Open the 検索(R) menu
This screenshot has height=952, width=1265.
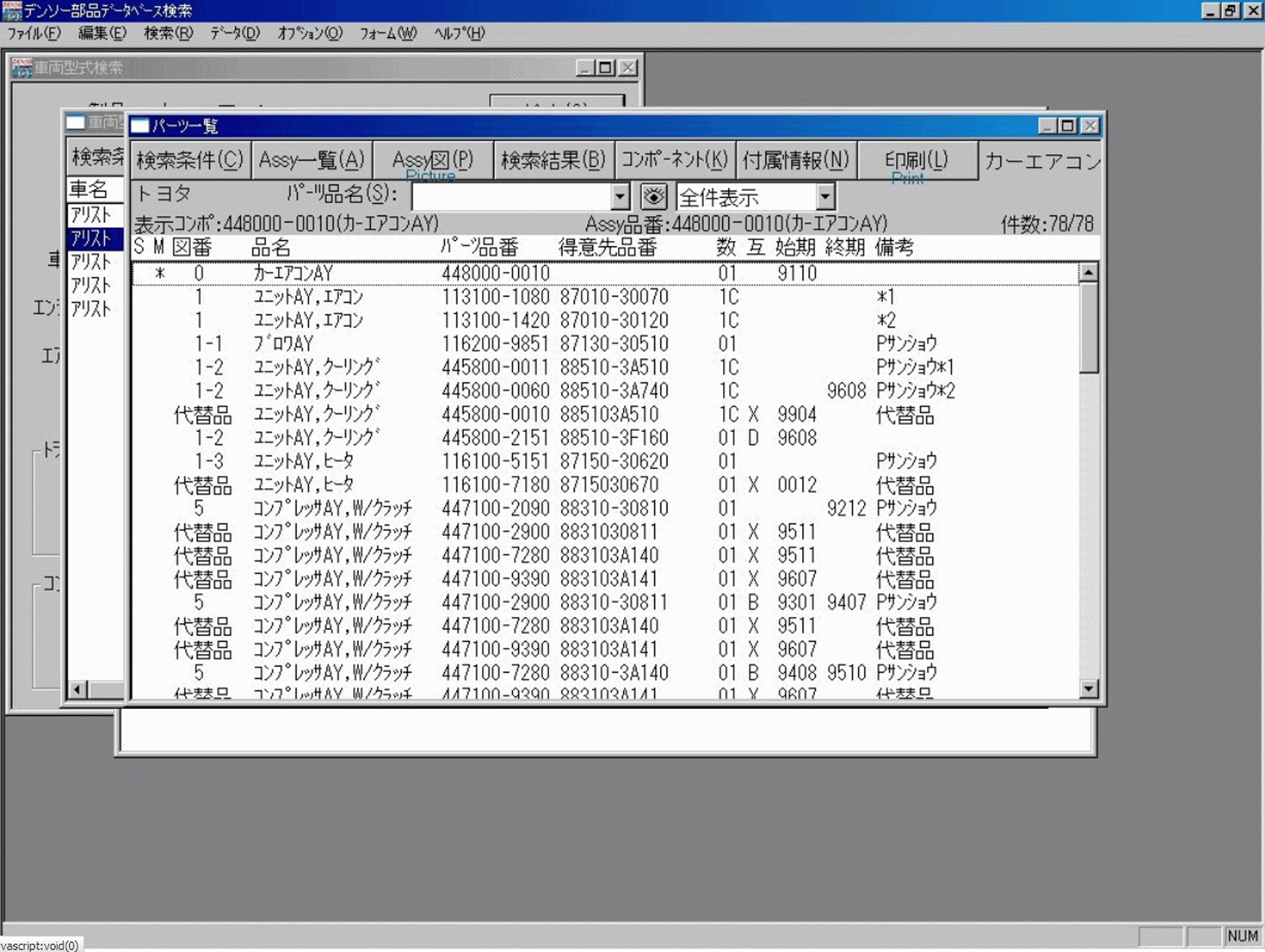168,33
